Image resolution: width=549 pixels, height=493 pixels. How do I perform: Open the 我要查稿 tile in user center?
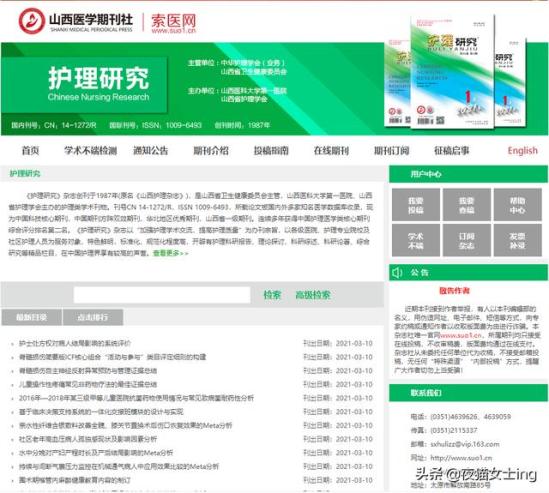click(467, 205)
